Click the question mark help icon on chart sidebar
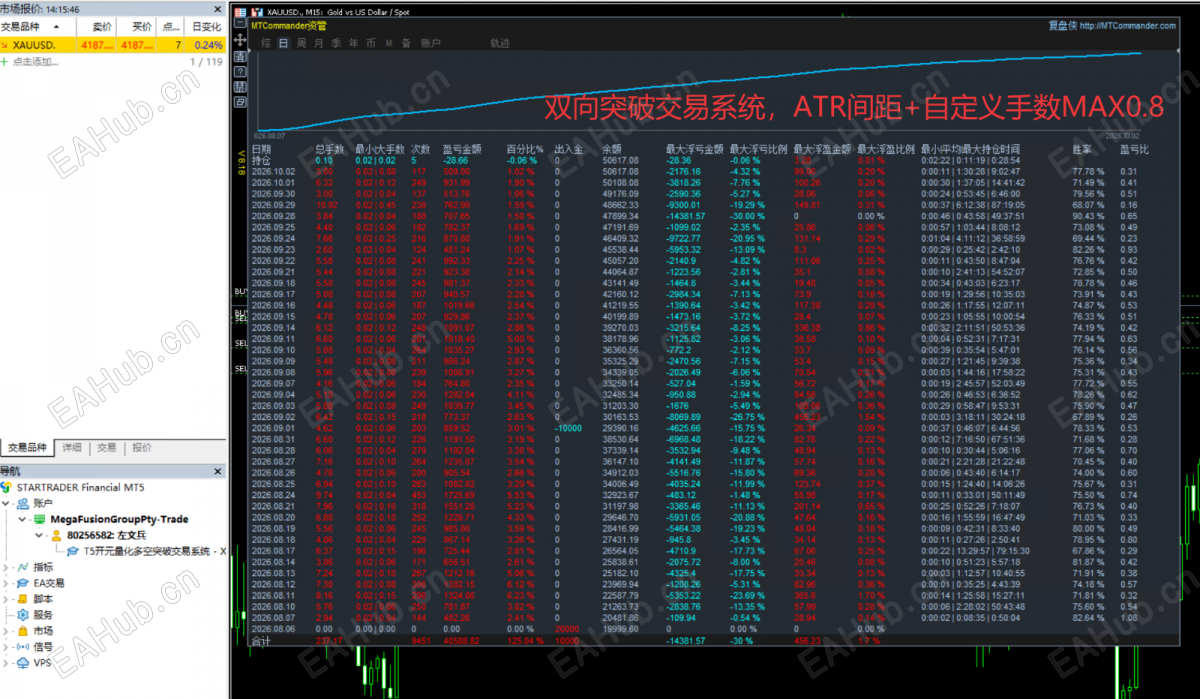 click(x=240, y=72)
